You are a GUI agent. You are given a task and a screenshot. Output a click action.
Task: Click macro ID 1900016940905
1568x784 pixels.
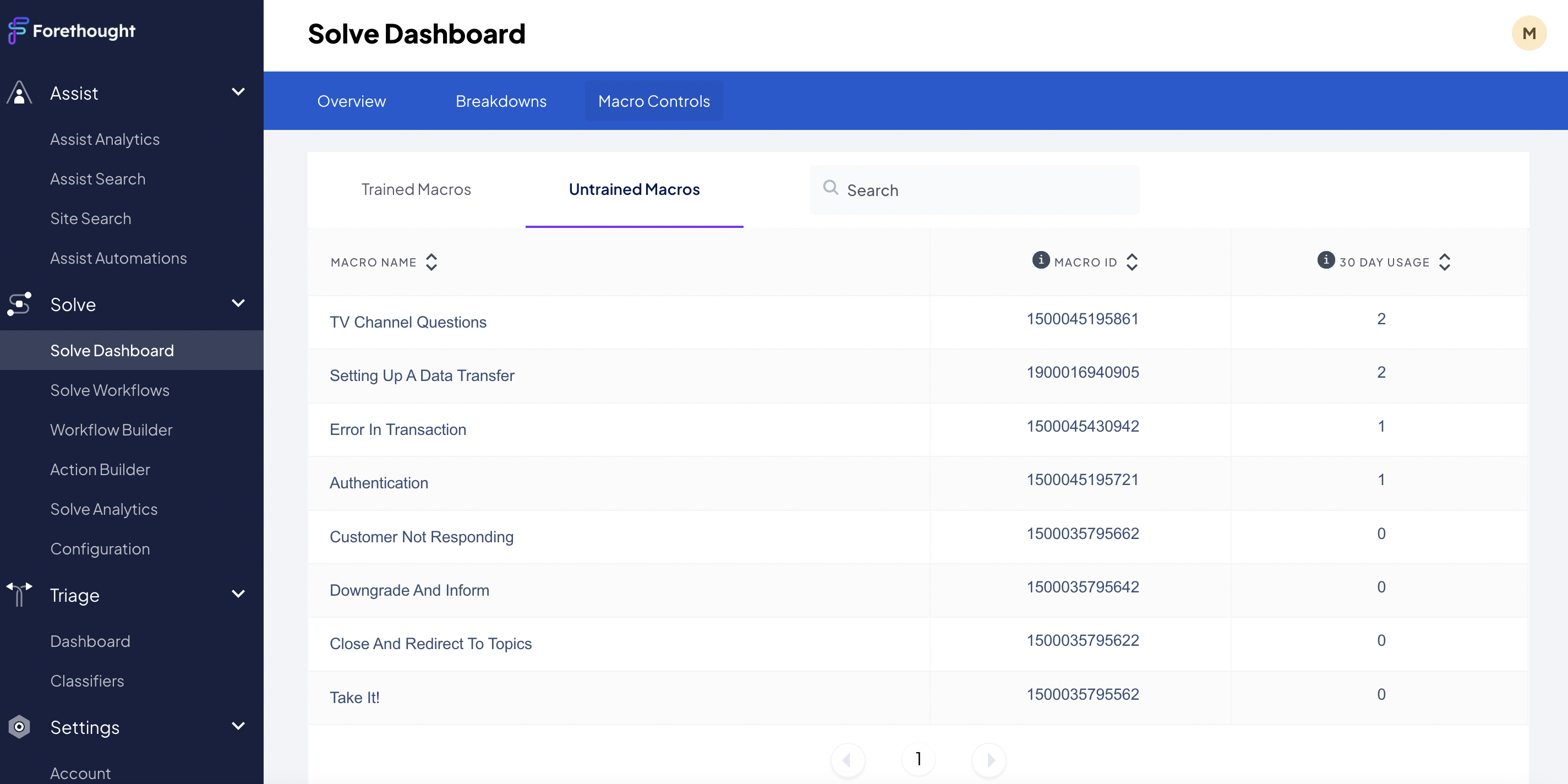coord(1082,372)
